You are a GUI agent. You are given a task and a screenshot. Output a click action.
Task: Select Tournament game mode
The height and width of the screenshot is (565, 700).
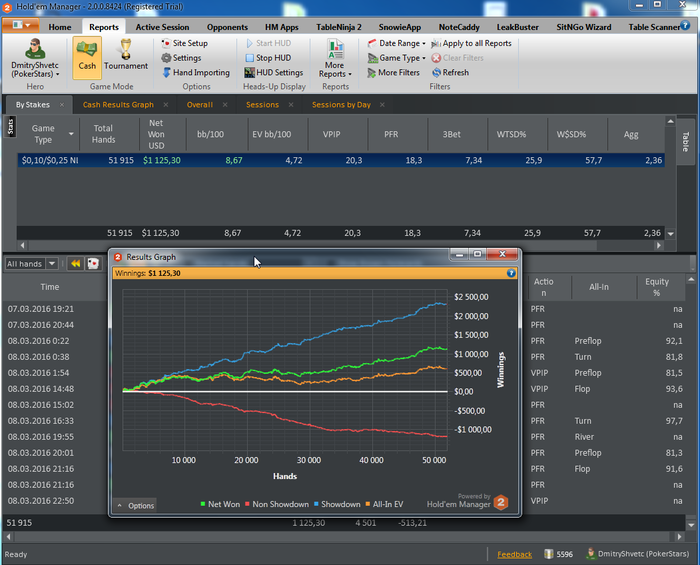point(126,55)
